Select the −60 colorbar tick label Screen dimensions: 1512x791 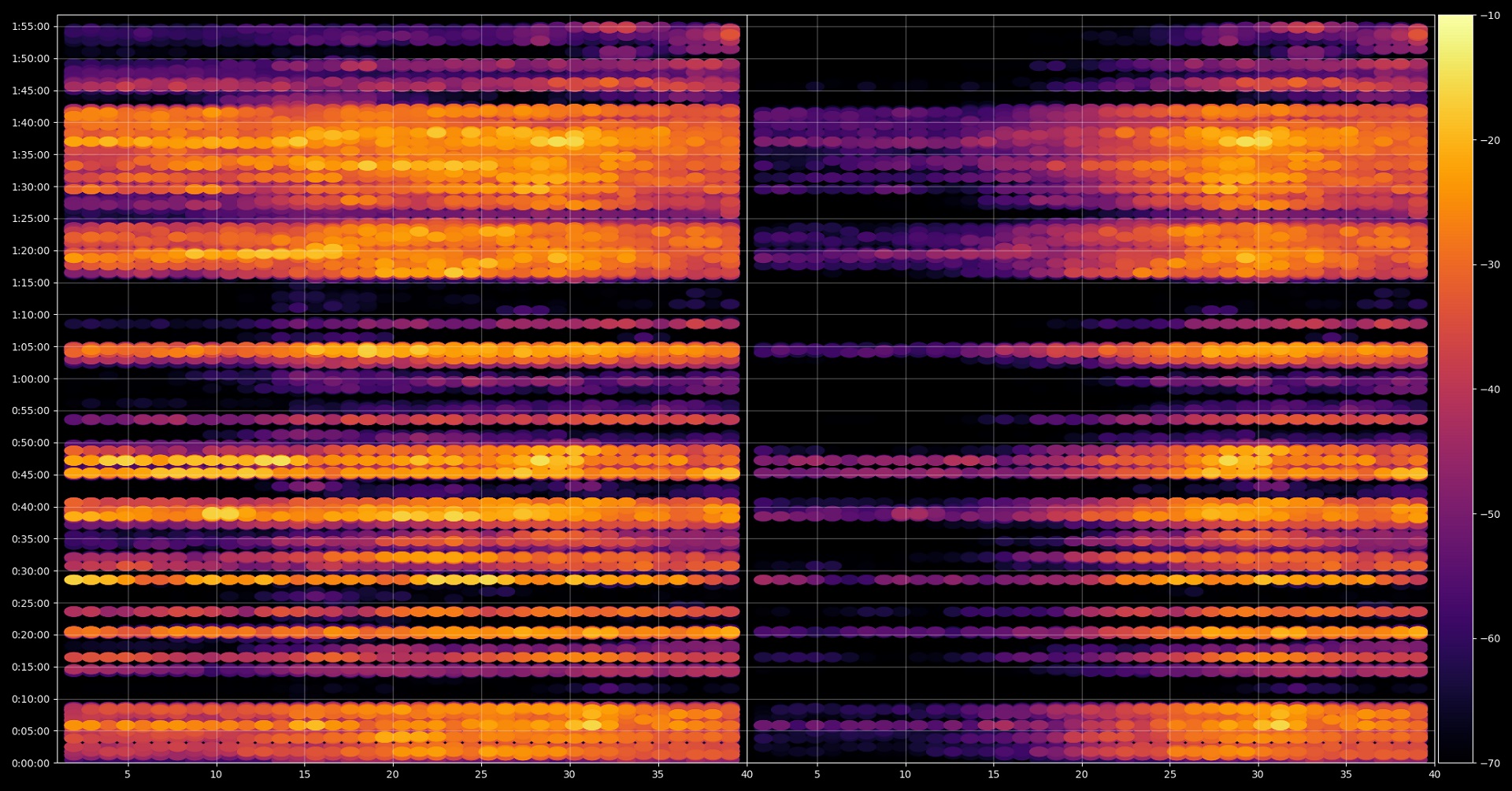1491,639
